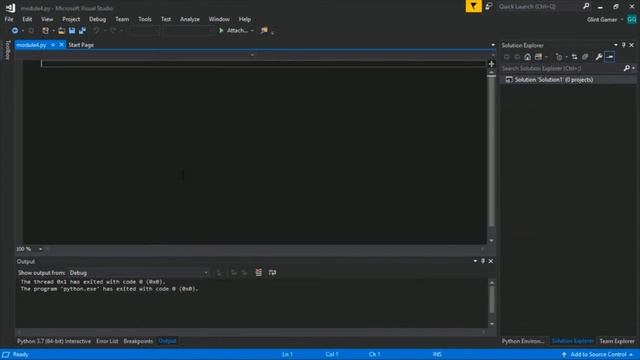Toggle auto hide pin on Output panel
The width and height of the screenshot is (640, 360).
[483, 261]
